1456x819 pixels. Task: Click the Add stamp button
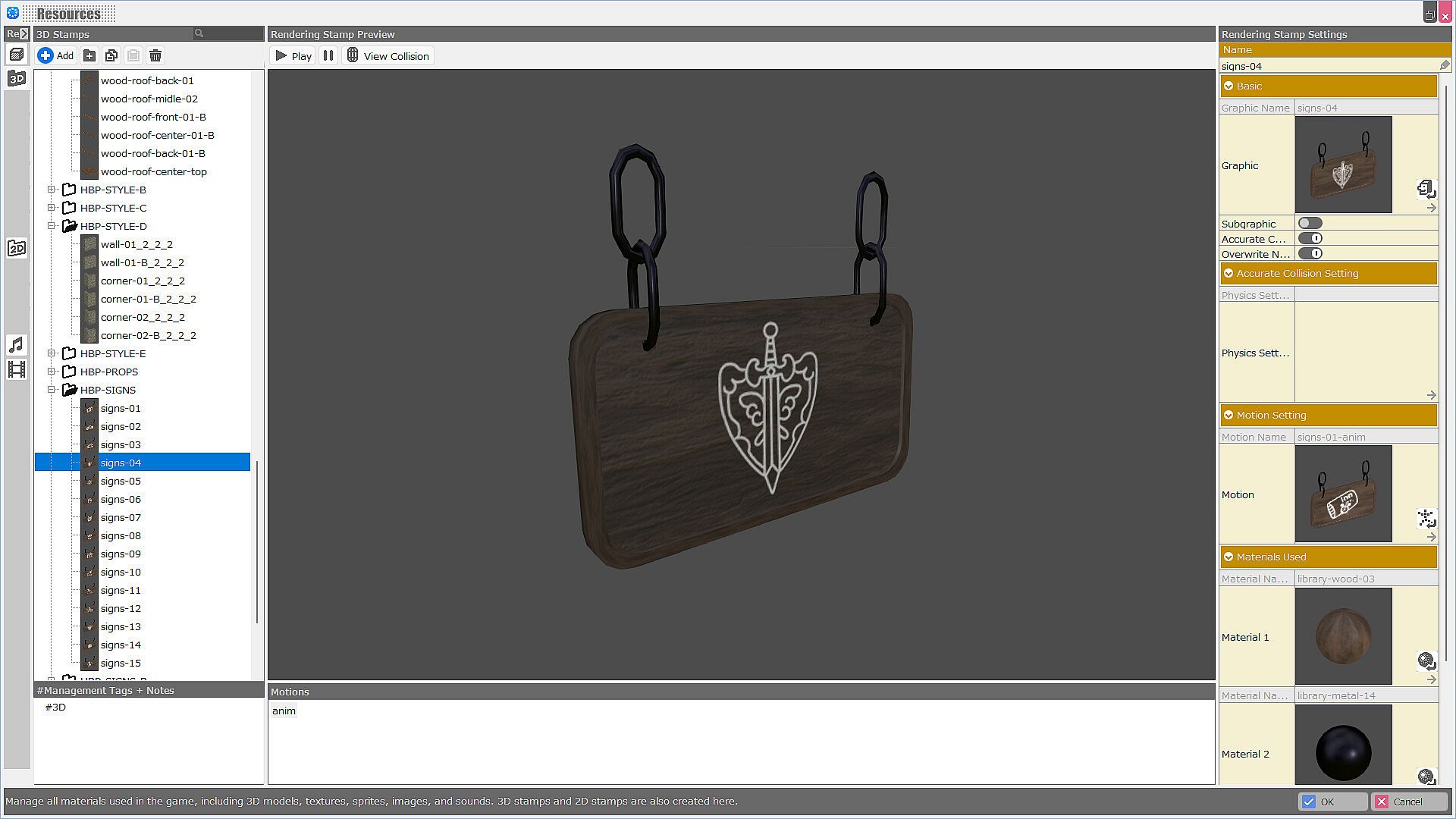56,55
